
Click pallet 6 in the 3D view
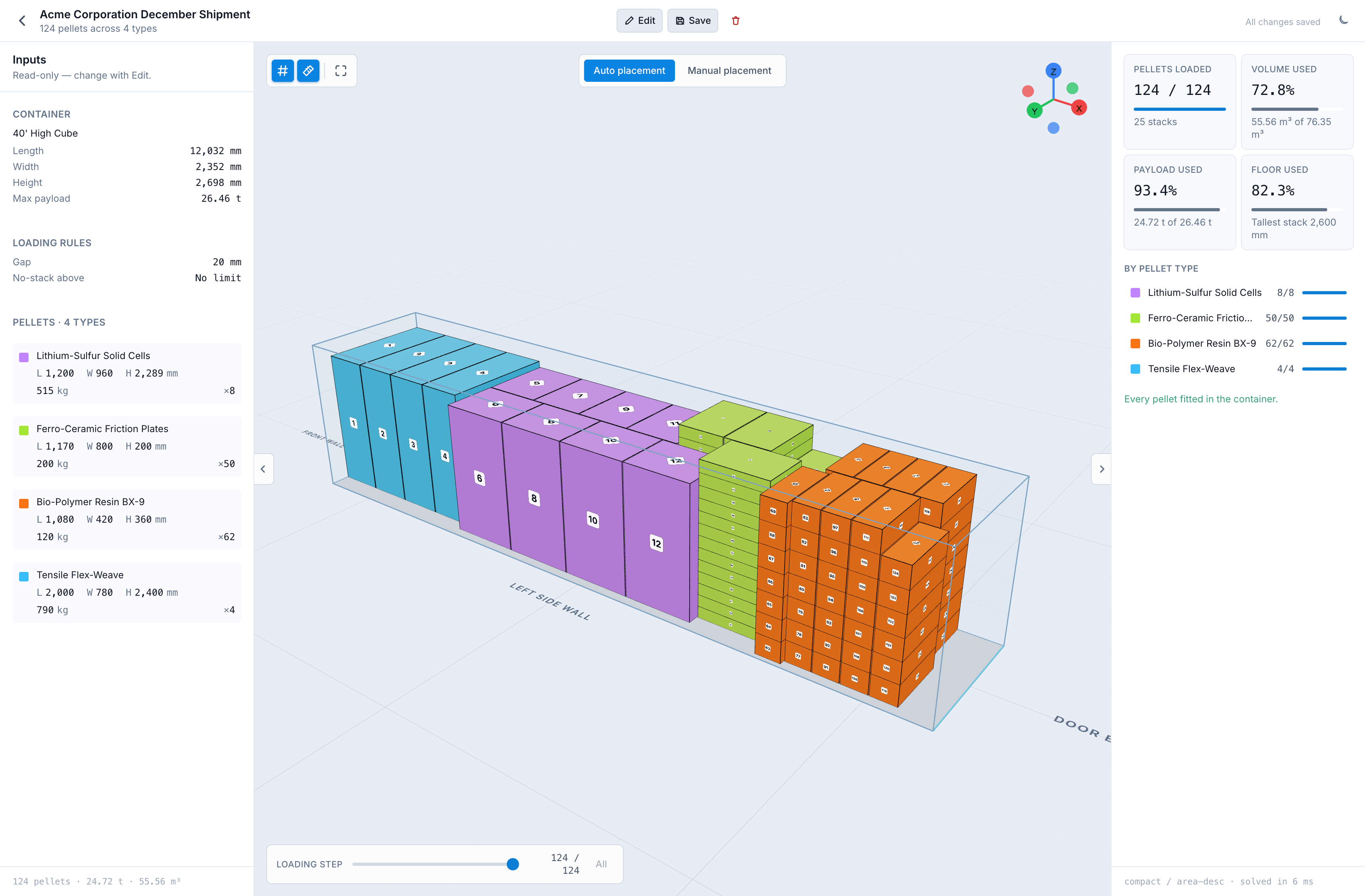[x=479, y=478]
